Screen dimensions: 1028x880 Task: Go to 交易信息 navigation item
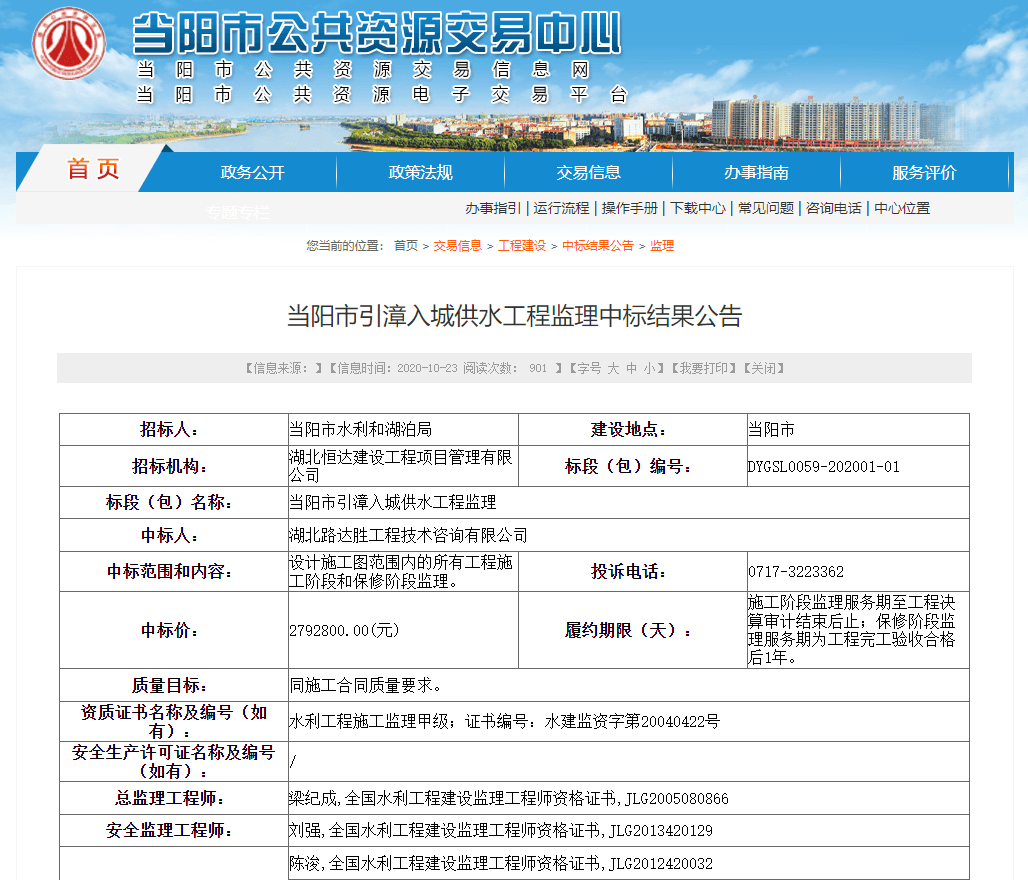tap(588, 173)
